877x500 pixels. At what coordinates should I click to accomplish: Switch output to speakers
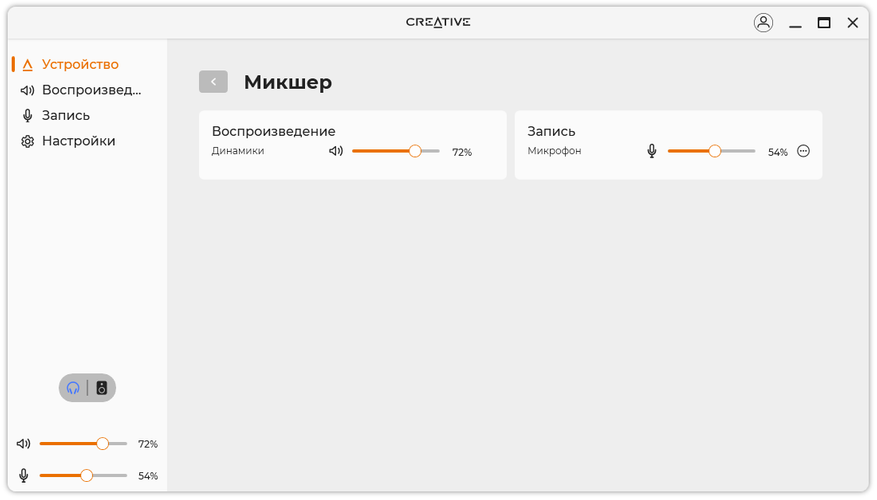click(x=101, y=388)
